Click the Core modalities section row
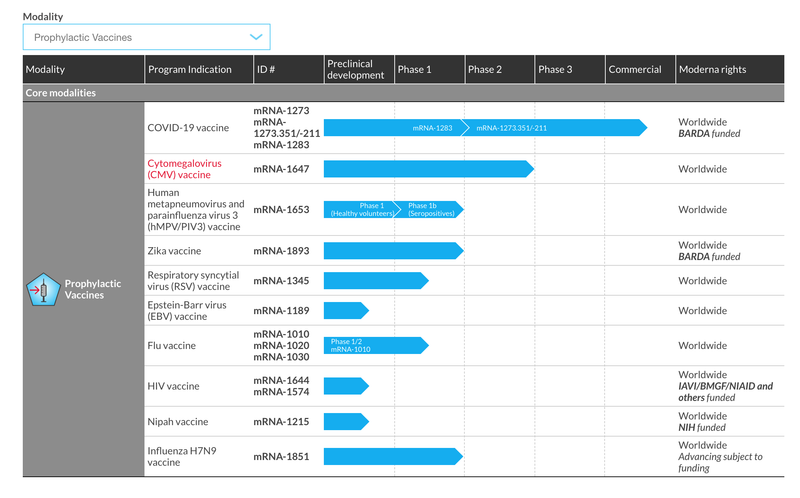Image resolution: width=800 pixels, height=498 pixels. [x=400, y=93]
